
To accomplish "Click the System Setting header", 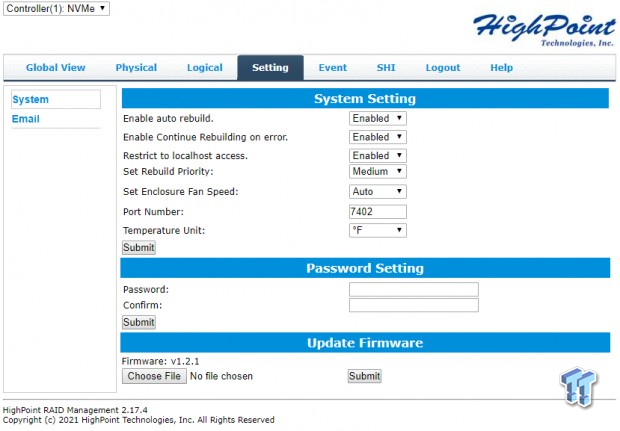I will (365, 98).
